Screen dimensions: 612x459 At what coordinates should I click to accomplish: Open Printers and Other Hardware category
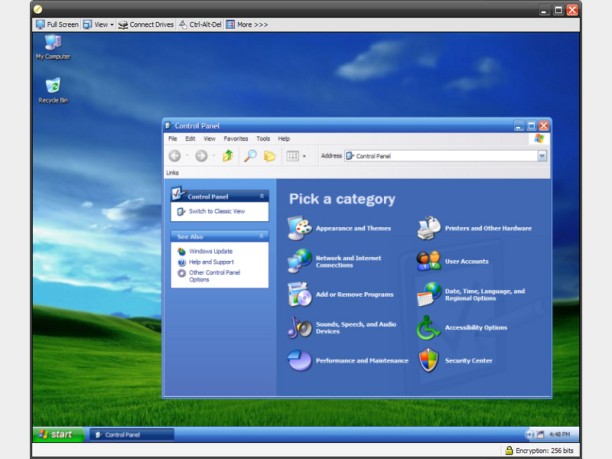488,228
